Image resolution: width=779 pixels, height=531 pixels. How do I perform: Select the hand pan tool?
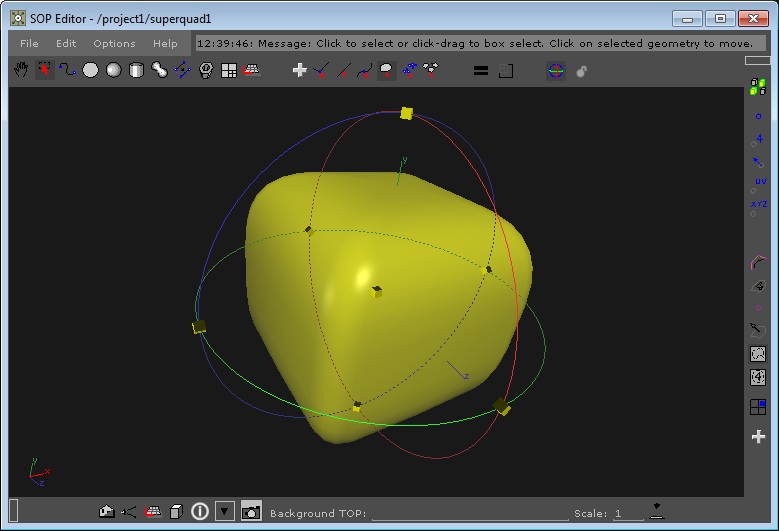[x=21, y=70]
